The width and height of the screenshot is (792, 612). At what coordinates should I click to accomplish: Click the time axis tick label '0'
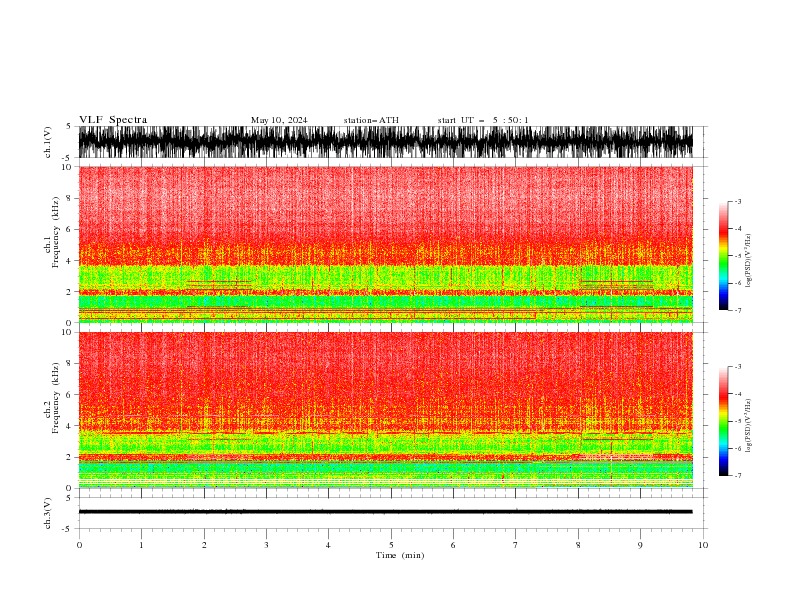pos(79,545)
